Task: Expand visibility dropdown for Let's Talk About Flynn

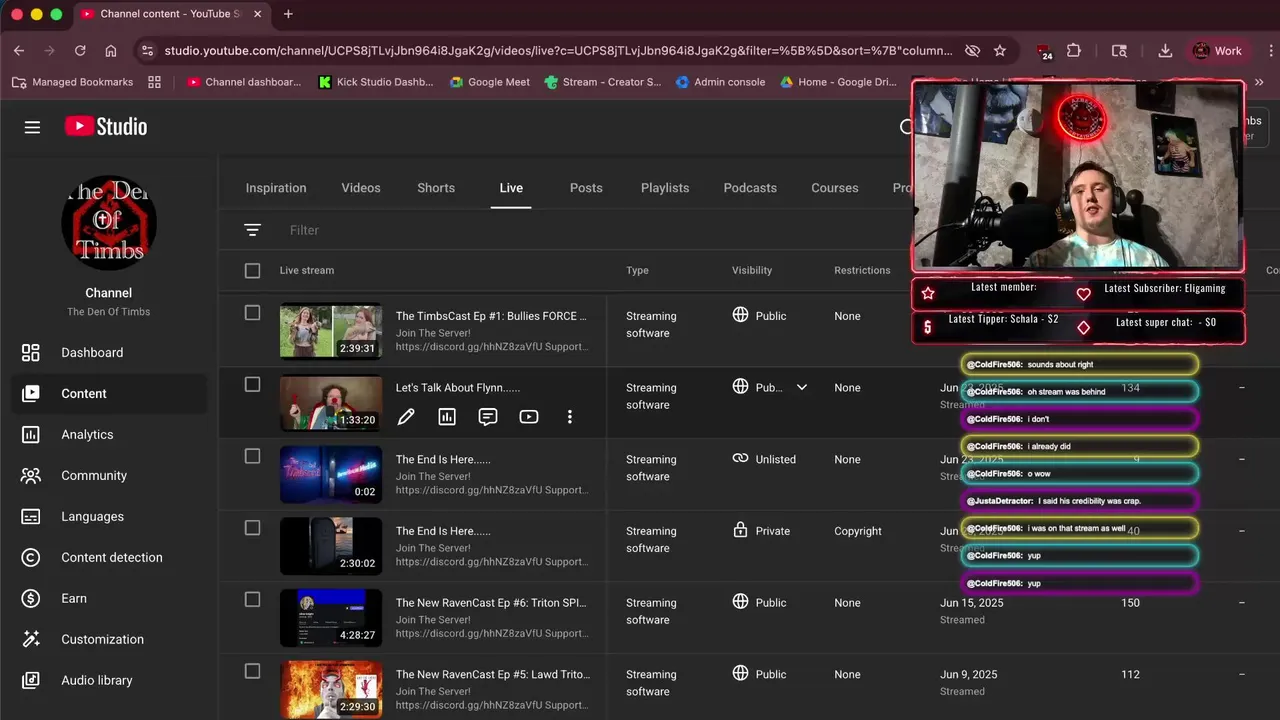Action: [x=801, y=387]
